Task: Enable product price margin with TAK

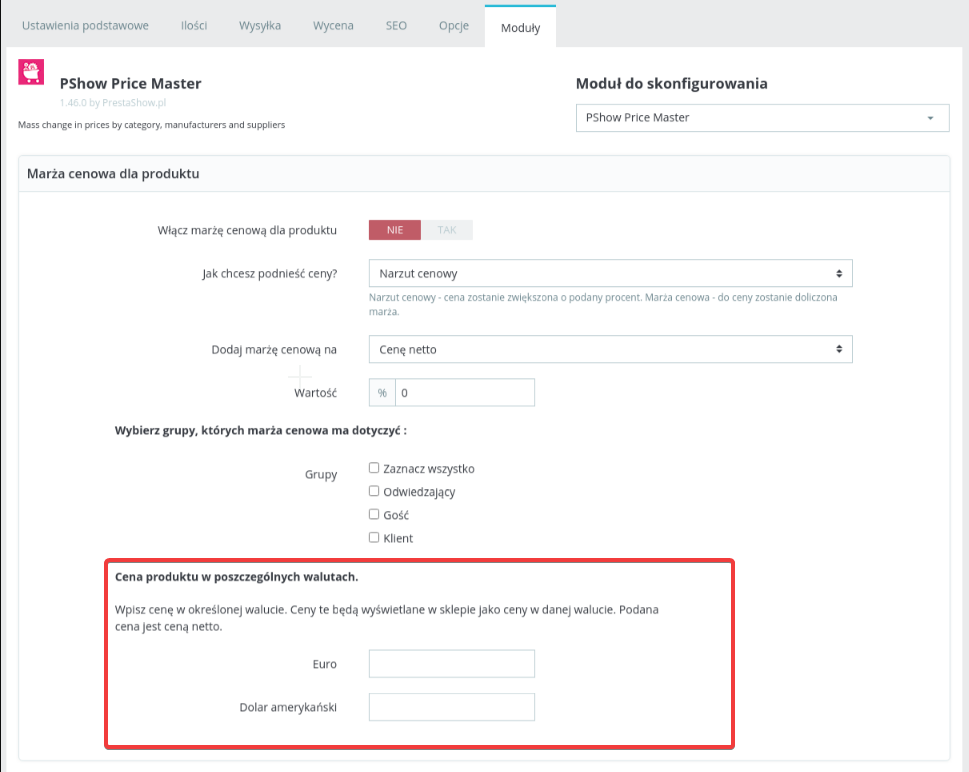Action: tap(447, 230)
